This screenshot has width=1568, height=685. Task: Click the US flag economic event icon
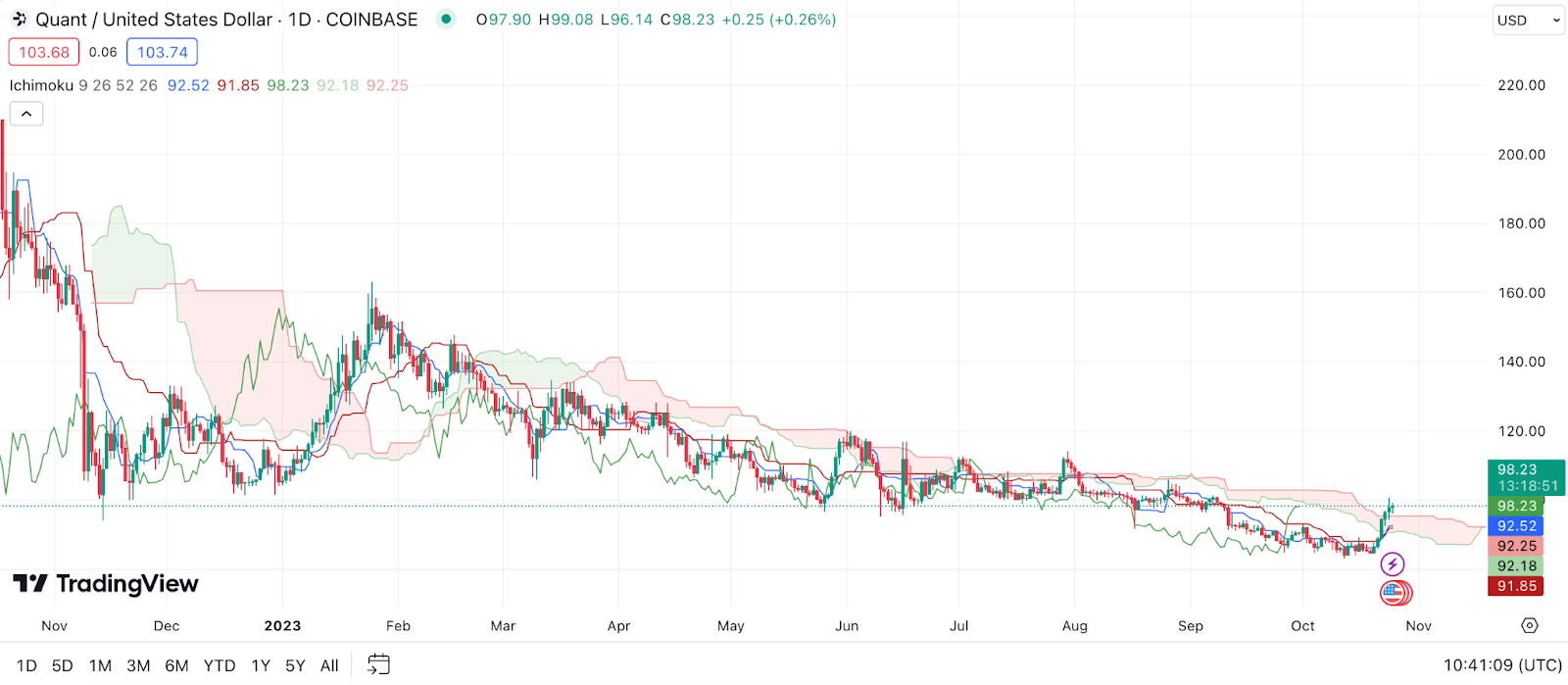point(1394,592)
